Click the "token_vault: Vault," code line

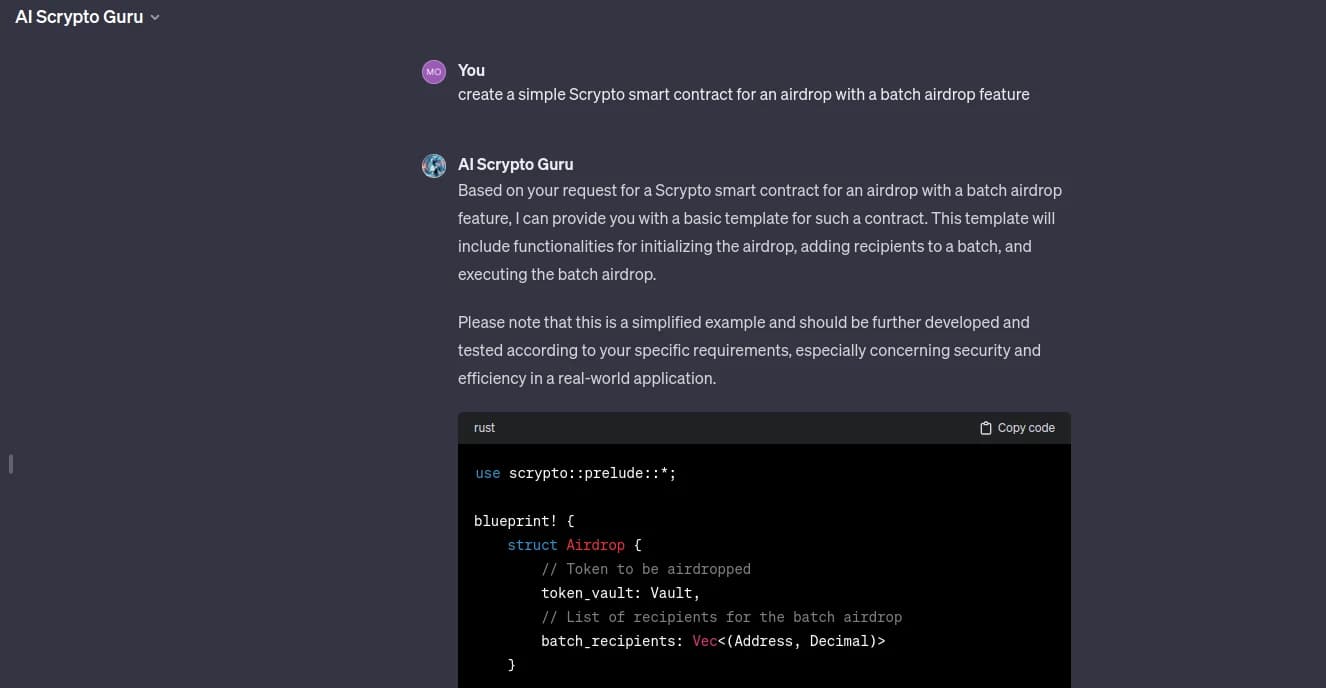[621, 593]
